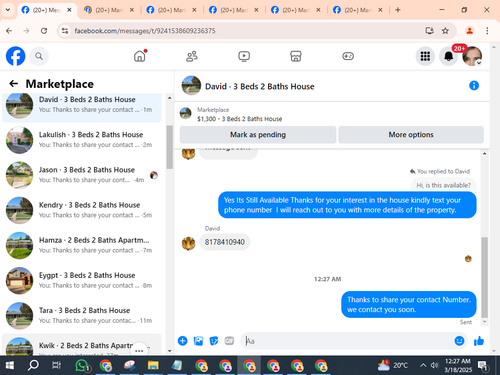Select Hamza - 2 Beds 2 Baths Apartment chat
Screen dimensions: 500x375
point(82,245)
